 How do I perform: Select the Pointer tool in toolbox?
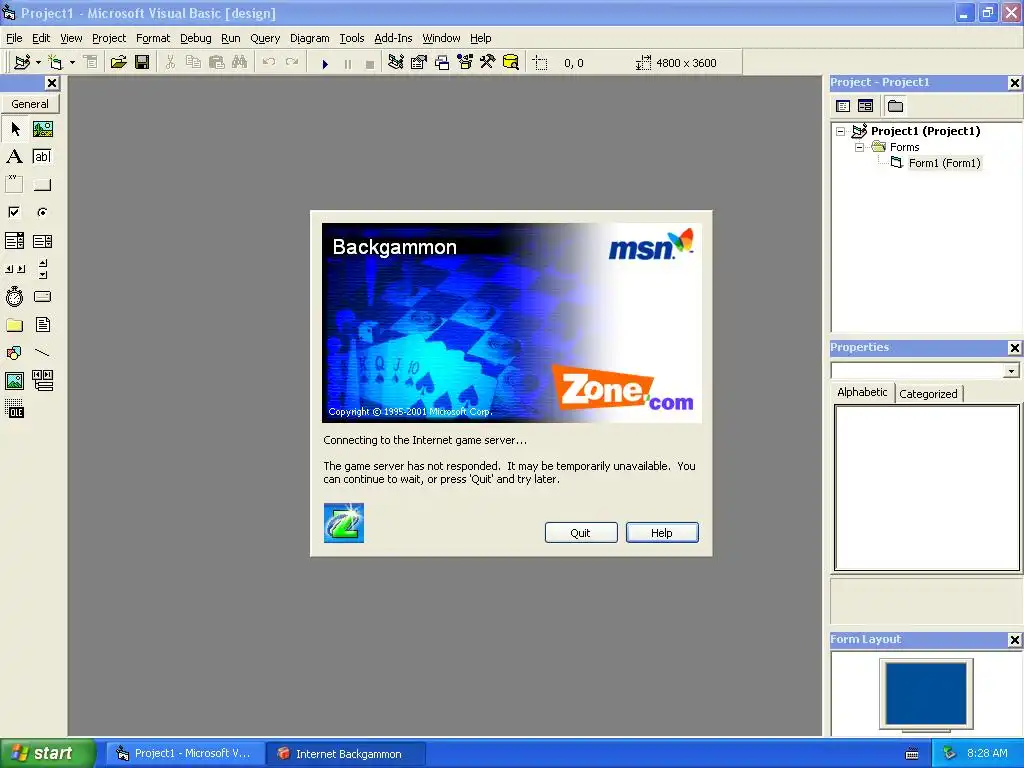coord(15,129)
